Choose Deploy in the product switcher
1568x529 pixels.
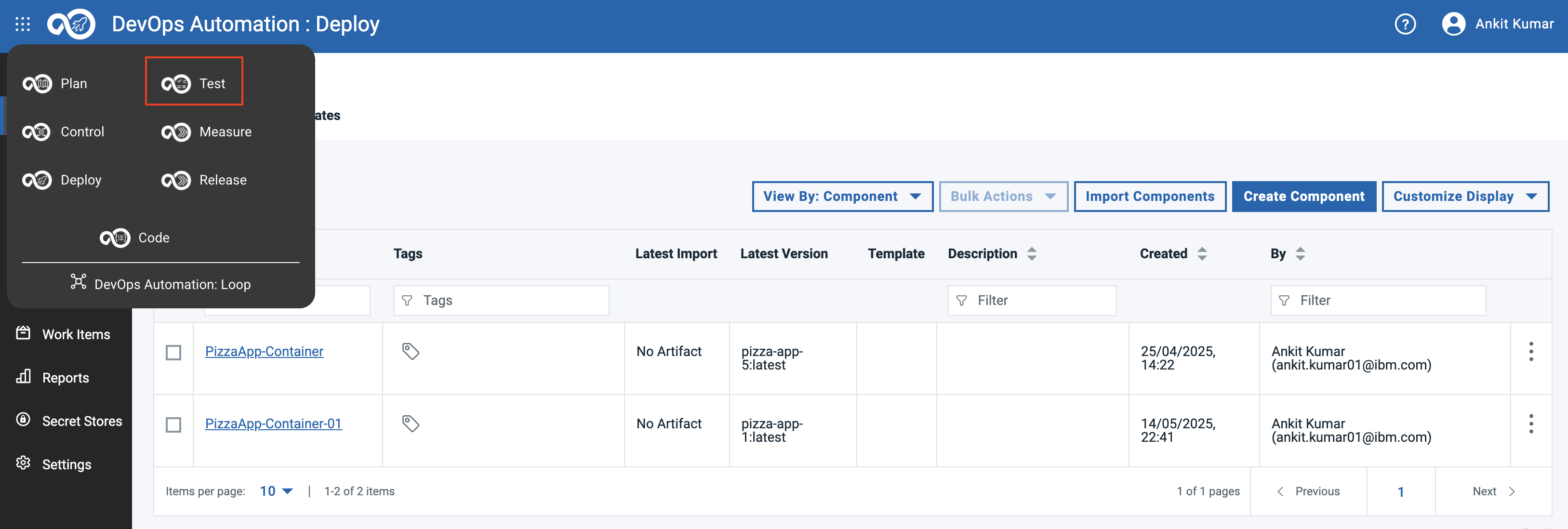pos(62,180)
